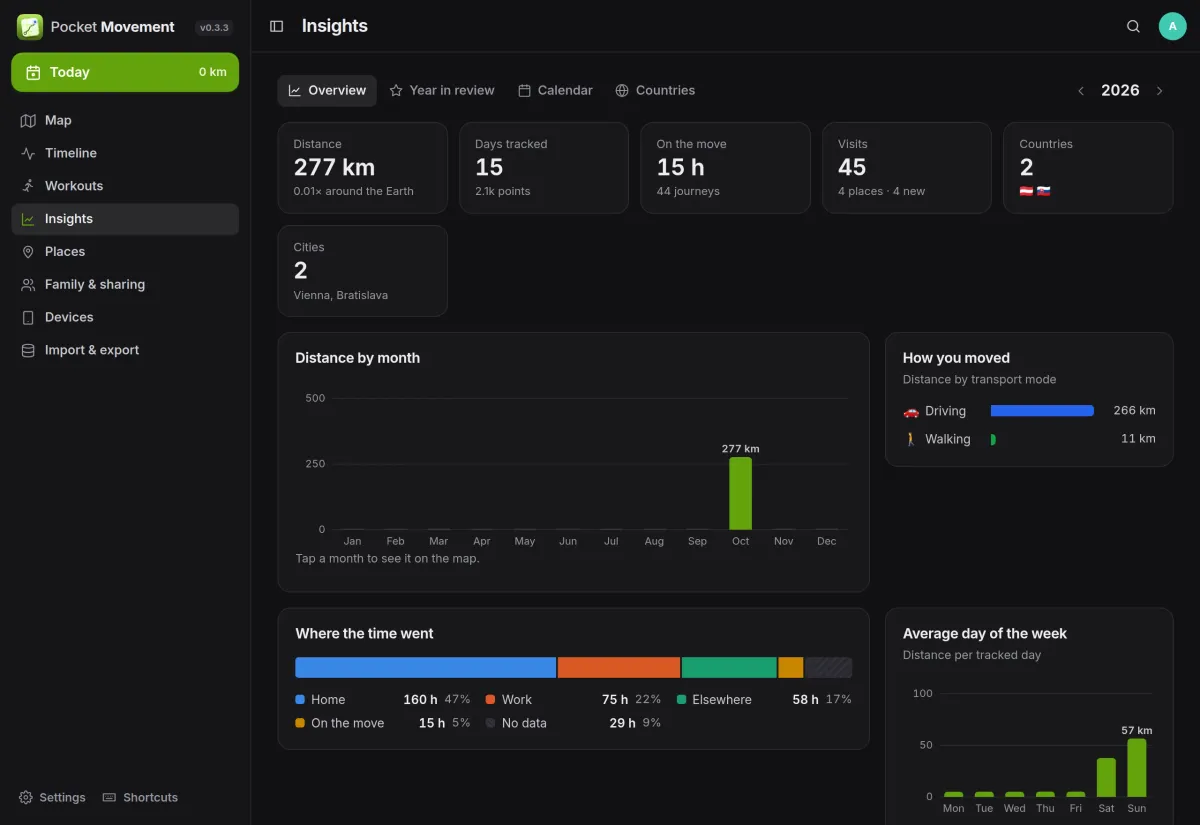Click the blue Driving distance bar
This screenshot has height=825, width=1200.
pyautogui.click(x=1042, y=411)
